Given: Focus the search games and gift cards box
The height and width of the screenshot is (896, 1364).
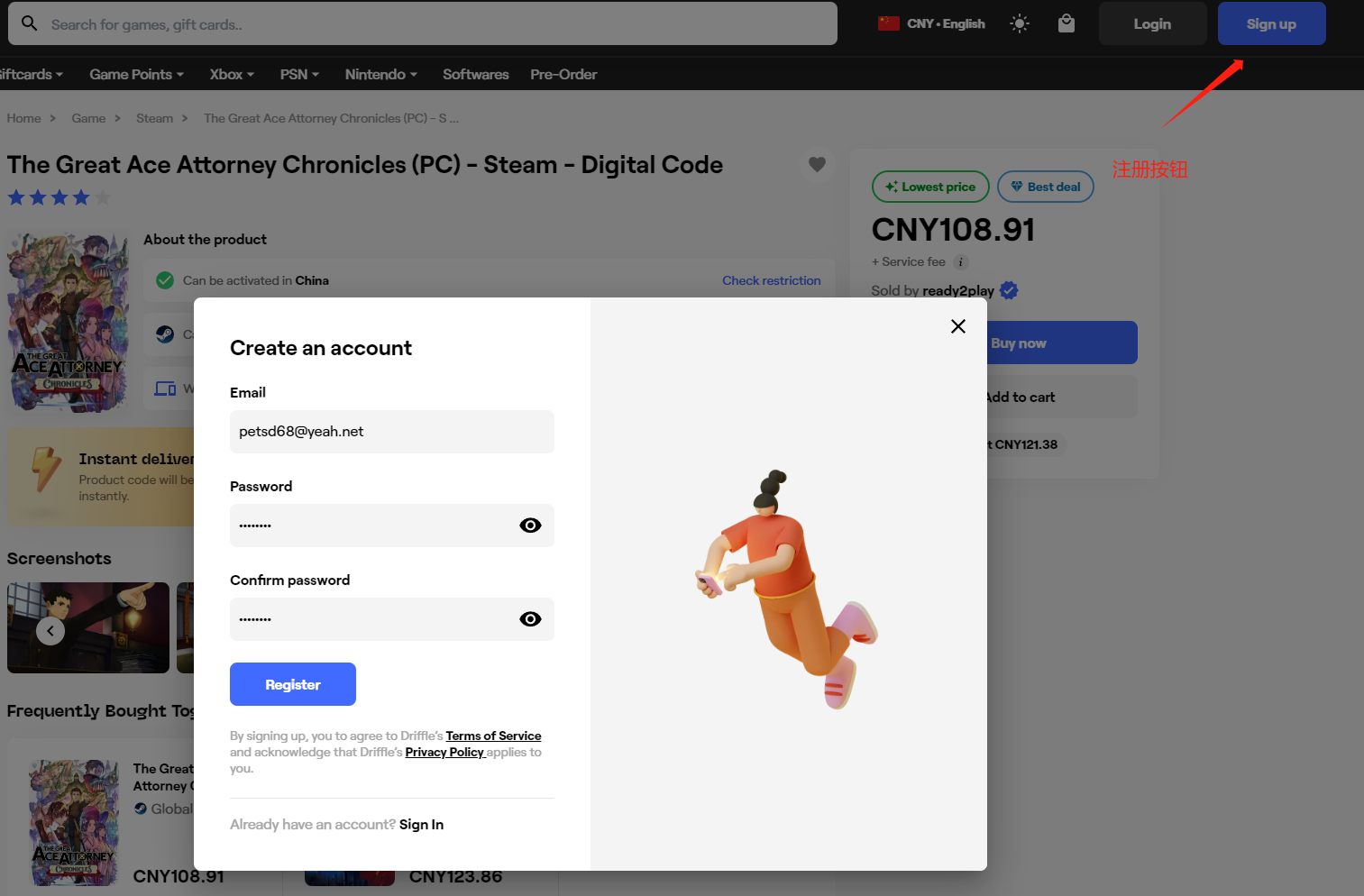Looking at the screenshot, I should tap(423, 23).
